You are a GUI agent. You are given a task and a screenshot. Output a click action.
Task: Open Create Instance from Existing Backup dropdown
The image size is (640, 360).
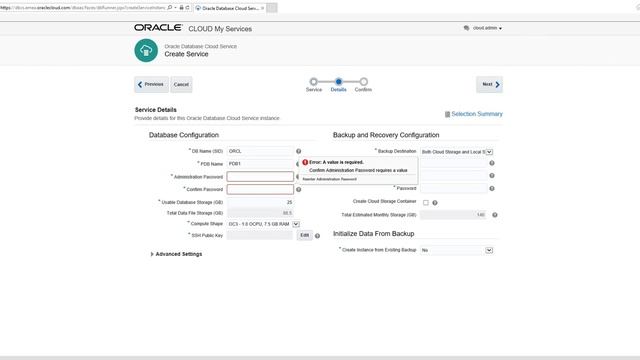point(489,250)
